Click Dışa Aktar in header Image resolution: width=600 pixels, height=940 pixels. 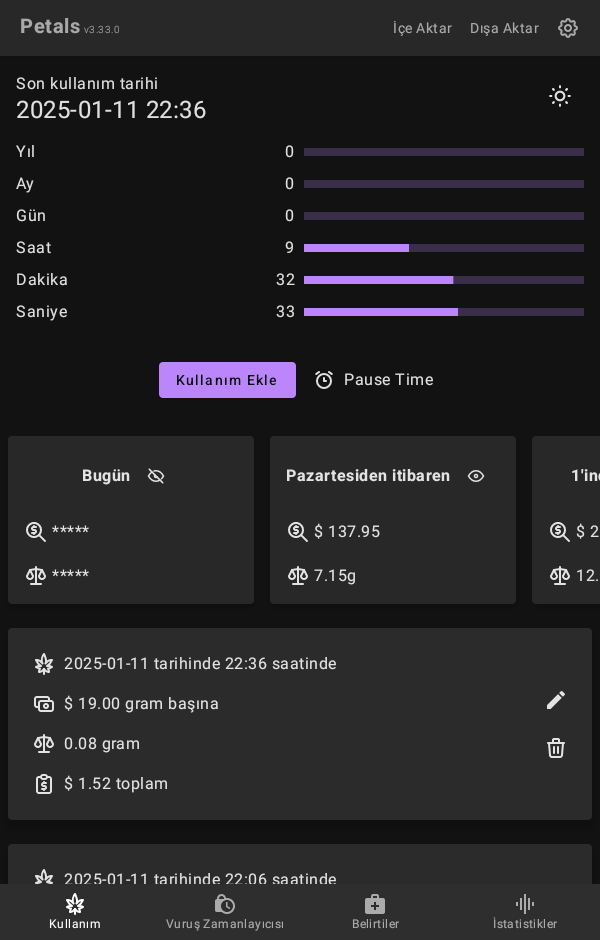point(504,28)
